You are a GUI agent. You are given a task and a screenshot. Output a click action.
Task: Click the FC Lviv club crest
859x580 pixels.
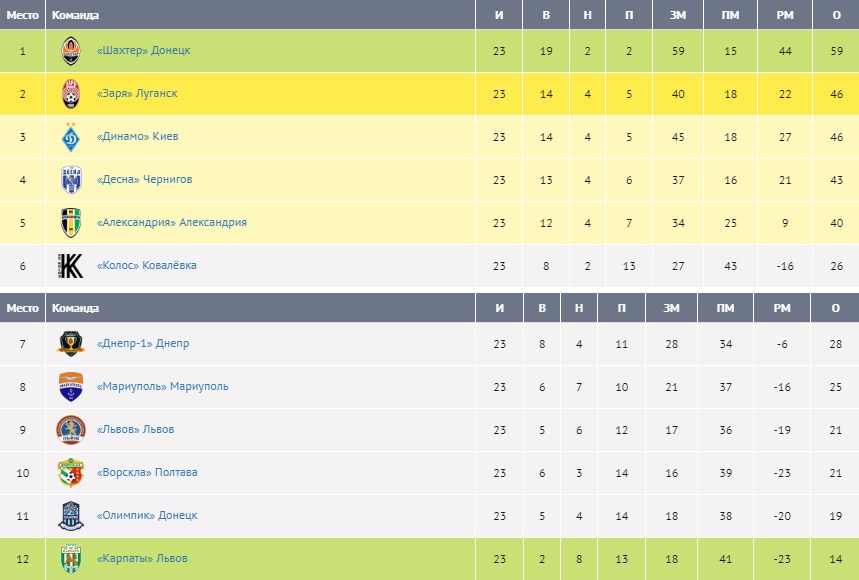click(71, 430)
